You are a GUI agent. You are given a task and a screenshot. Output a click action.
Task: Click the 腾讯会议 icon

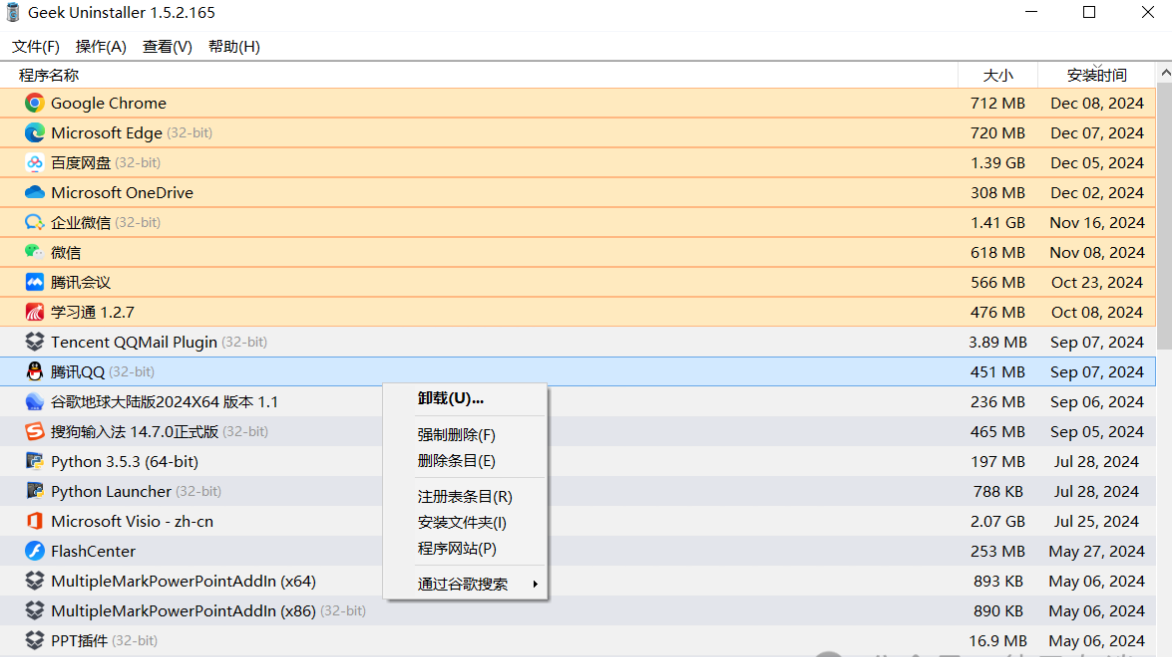coord(34,282)
